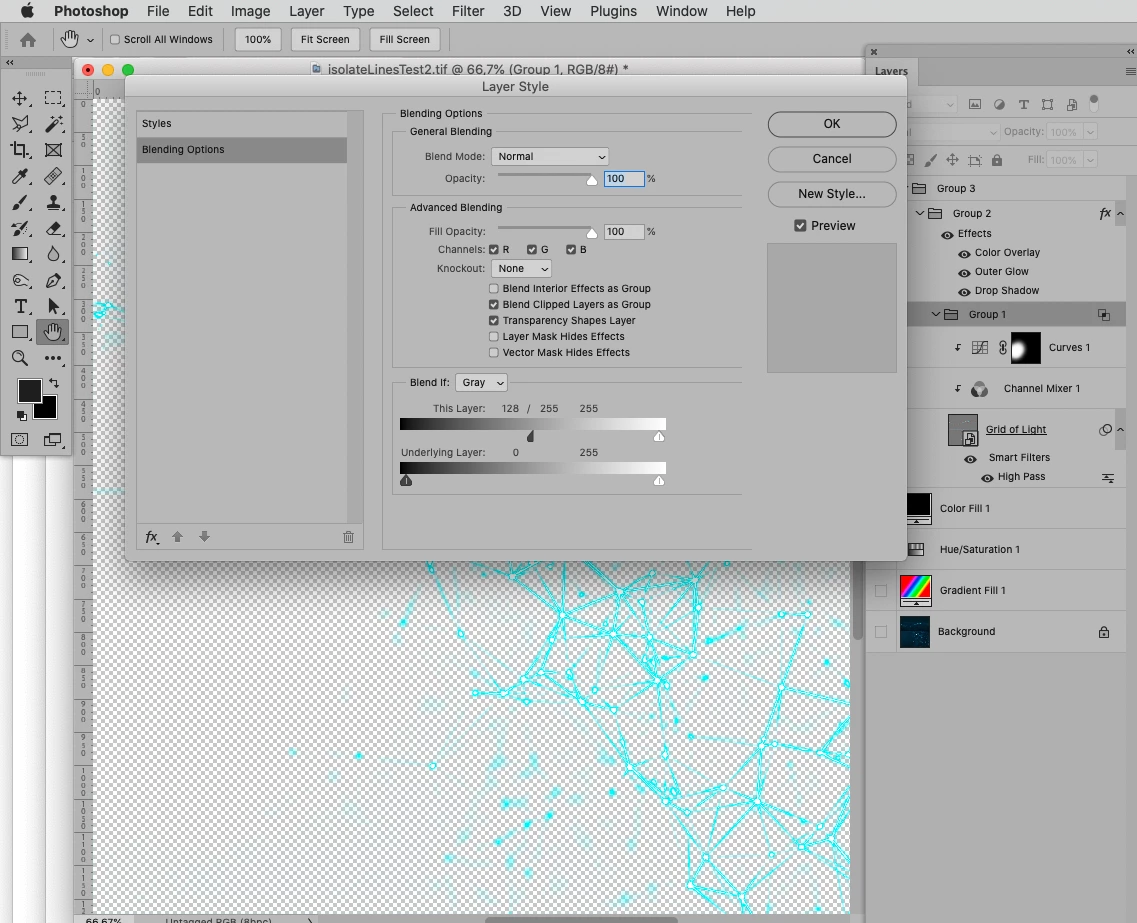Viewport: 1137px width, 923px height.
Task: Open the Apple menu
Action: 27,11
